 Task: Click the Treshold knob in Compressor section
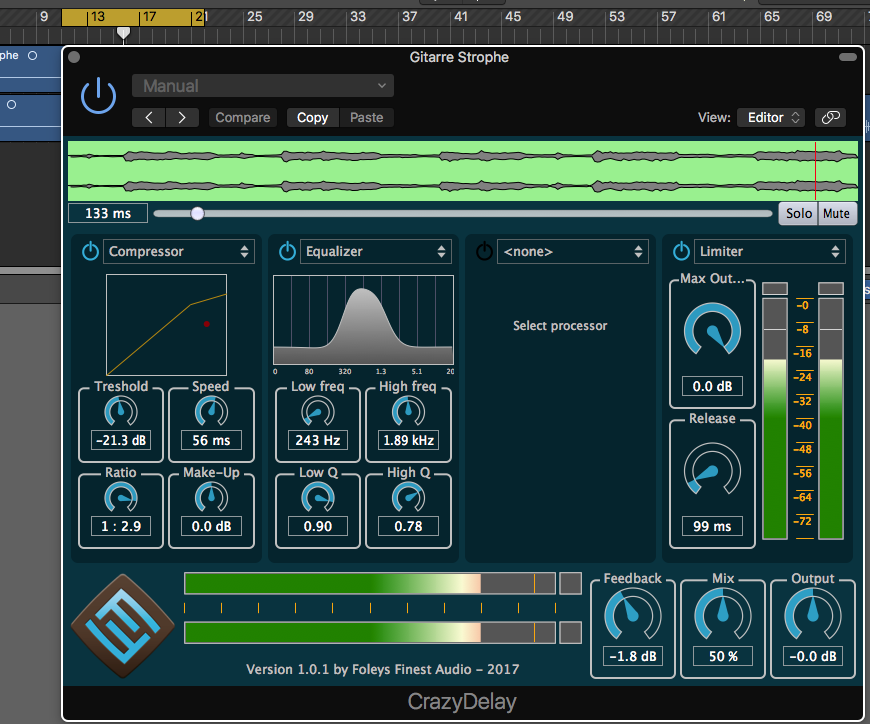click(120, 411)
